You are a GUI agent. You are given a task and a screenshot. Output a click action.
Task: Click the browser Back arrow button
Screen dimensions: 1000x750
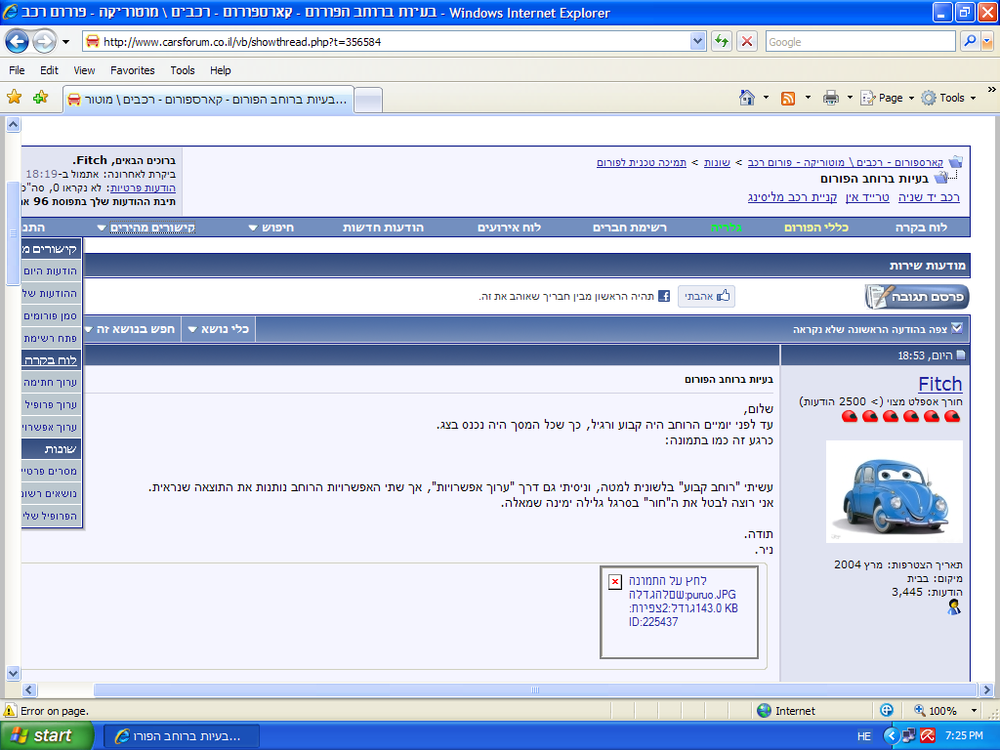[x=17, y=42]
